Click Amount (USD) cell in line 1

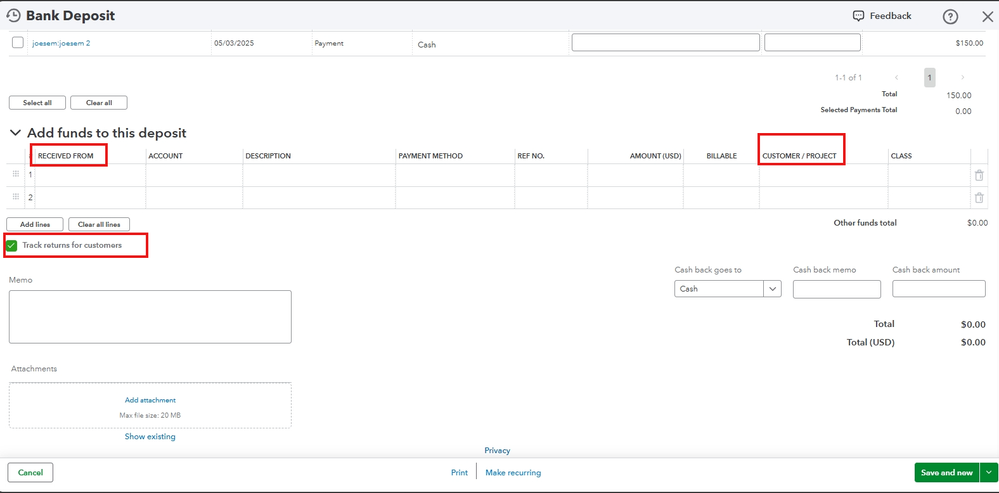(x=635, y=175)
